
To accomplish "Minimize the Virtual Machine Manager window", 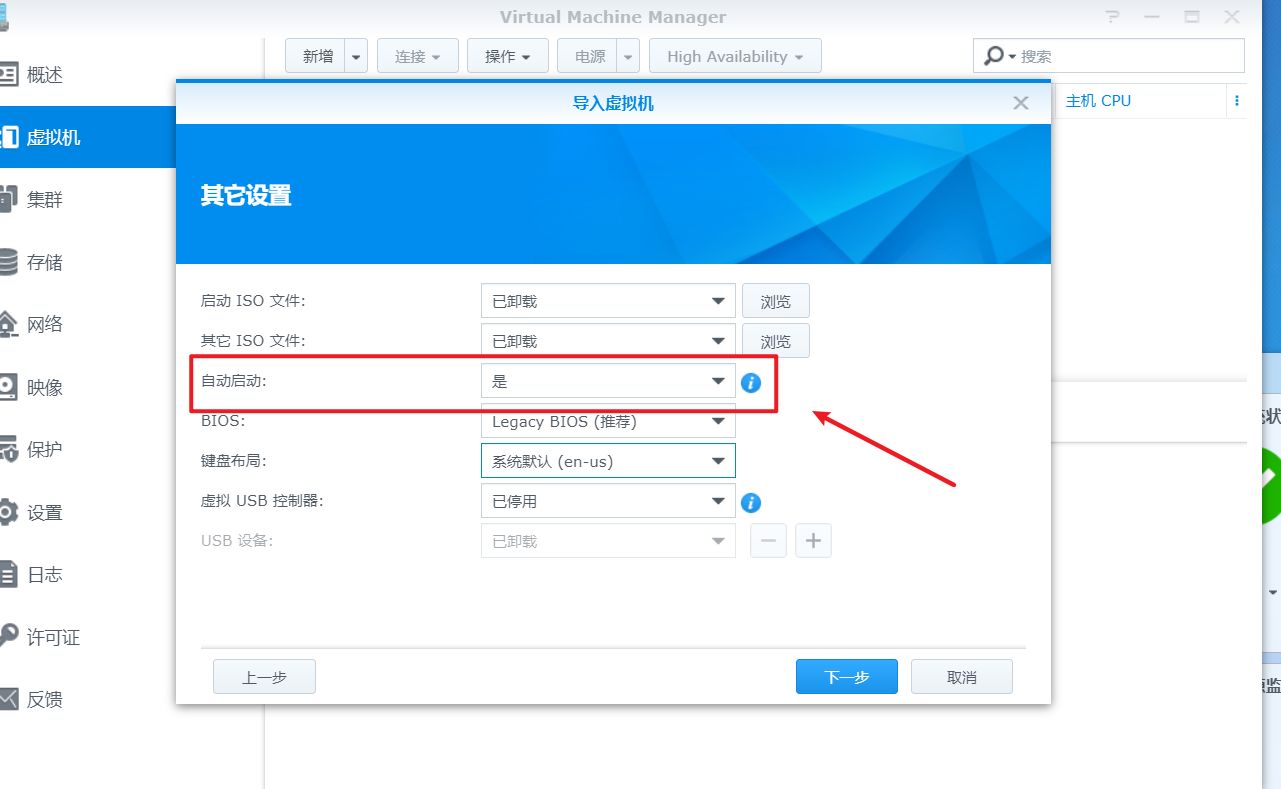I will pos(1152,17).
